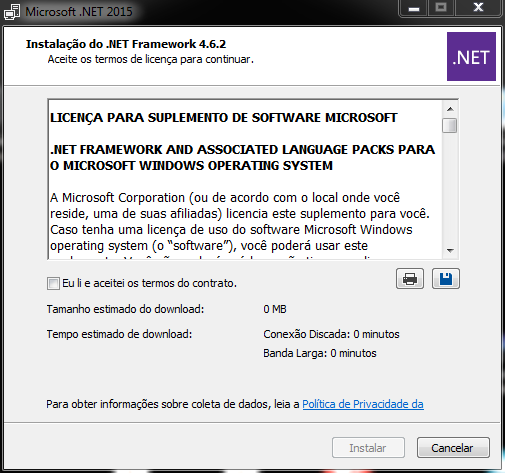Image resolution: width=505 pixels, height=473 pixels.
Task: Print the license terms using printer icon
Action: tap(410, 279)
